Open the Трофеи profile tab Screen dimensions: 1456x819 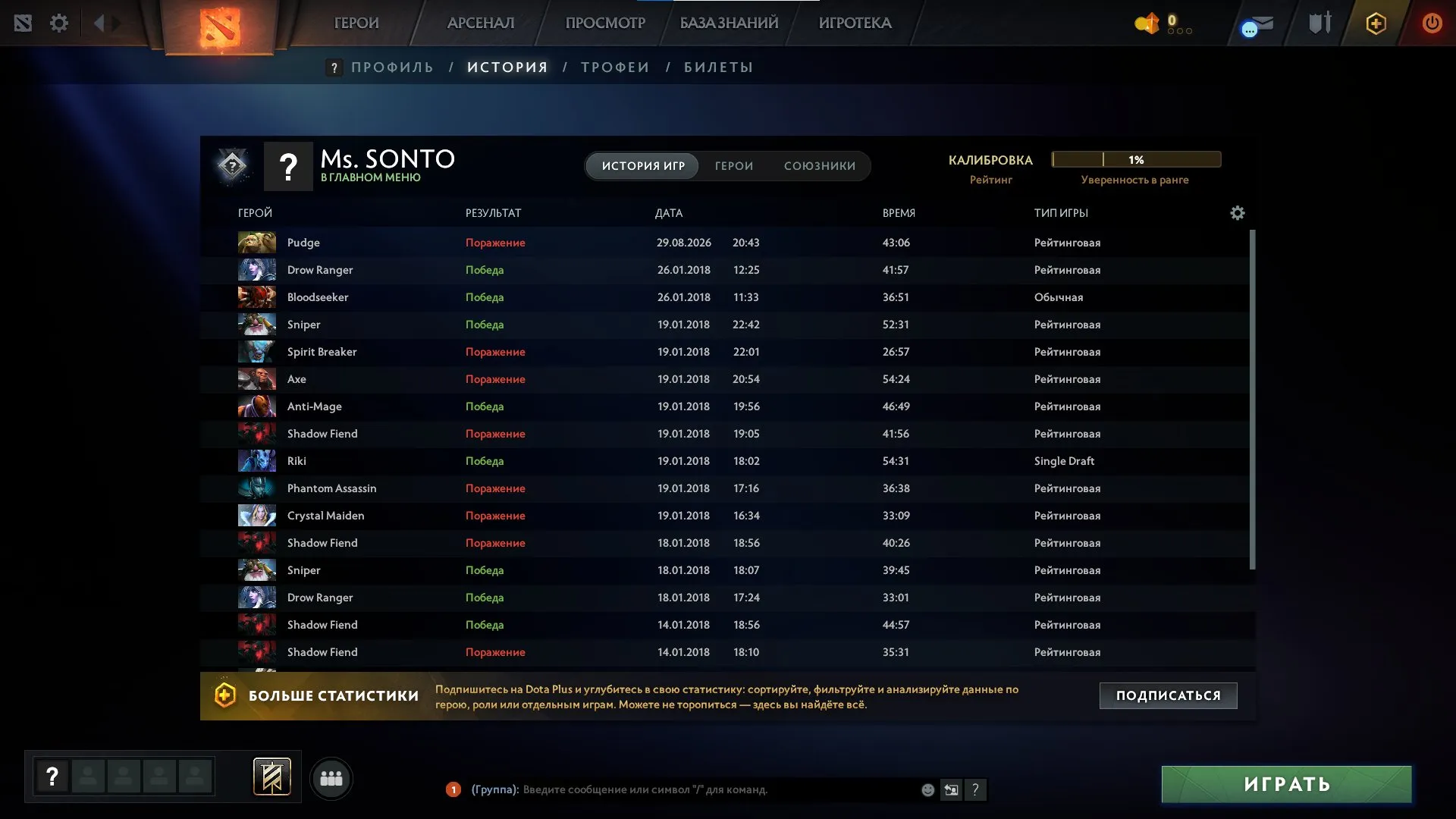coord(615,67)
